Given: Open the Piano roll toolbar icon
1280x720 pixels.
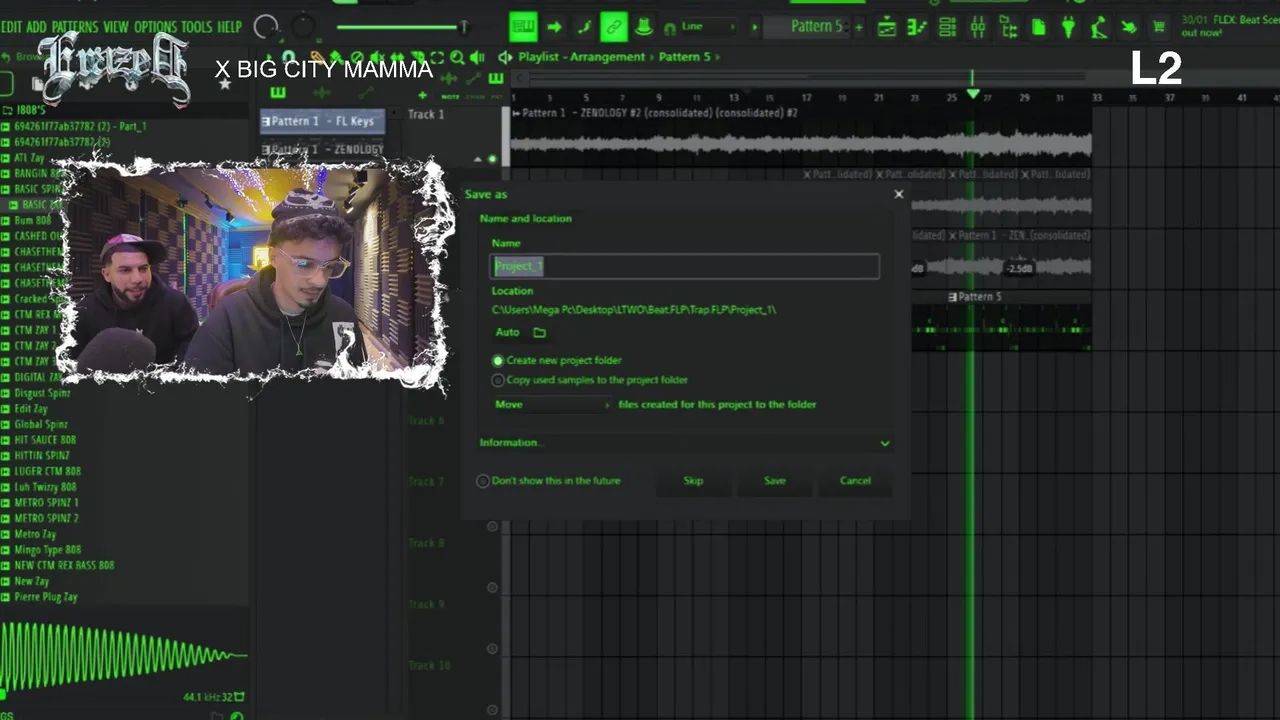Looking at the screenshot, I should click(x=917, y=28).
